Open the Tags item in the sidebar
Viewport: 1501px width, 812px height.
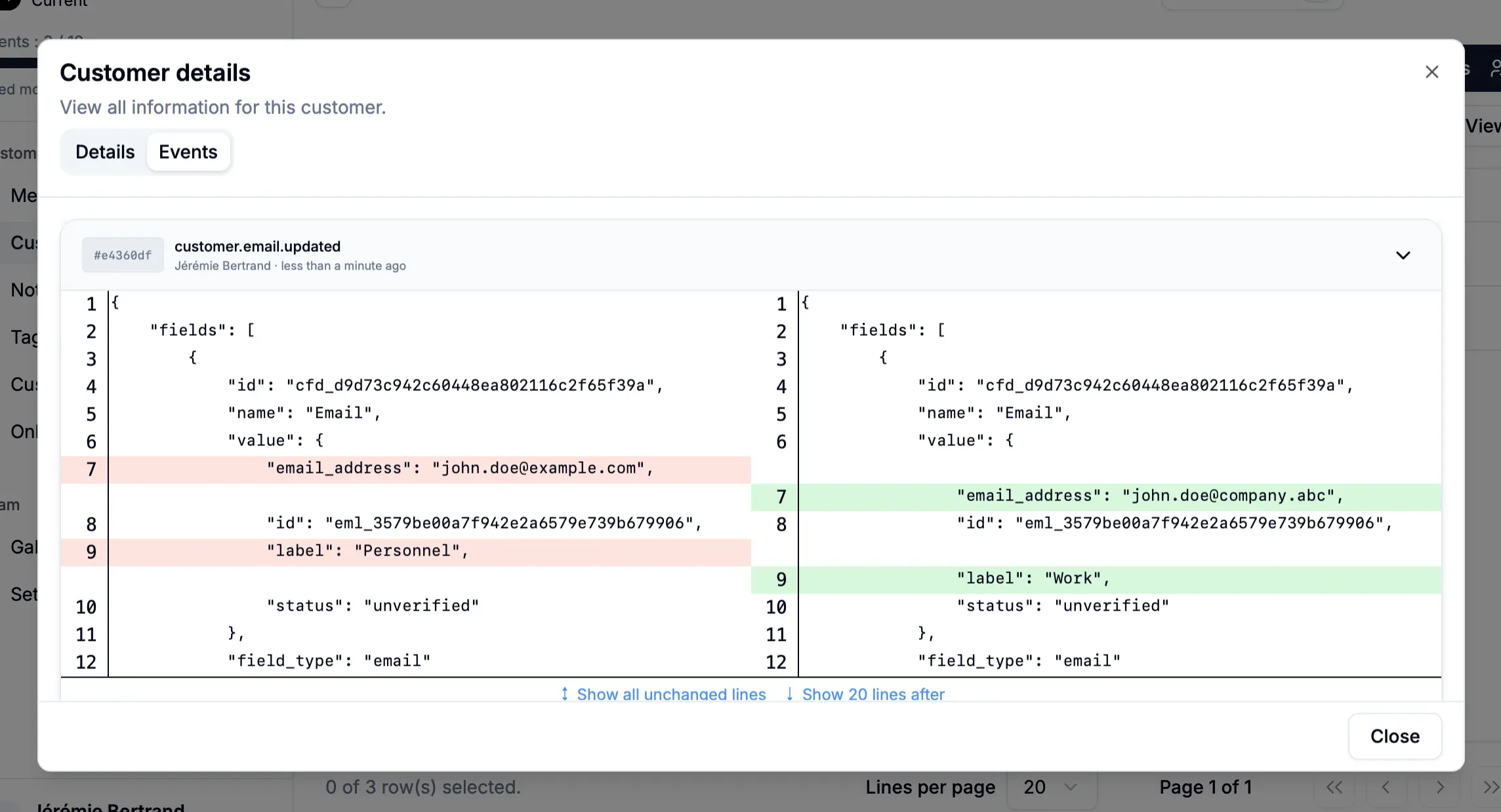(x=25, y=336)
